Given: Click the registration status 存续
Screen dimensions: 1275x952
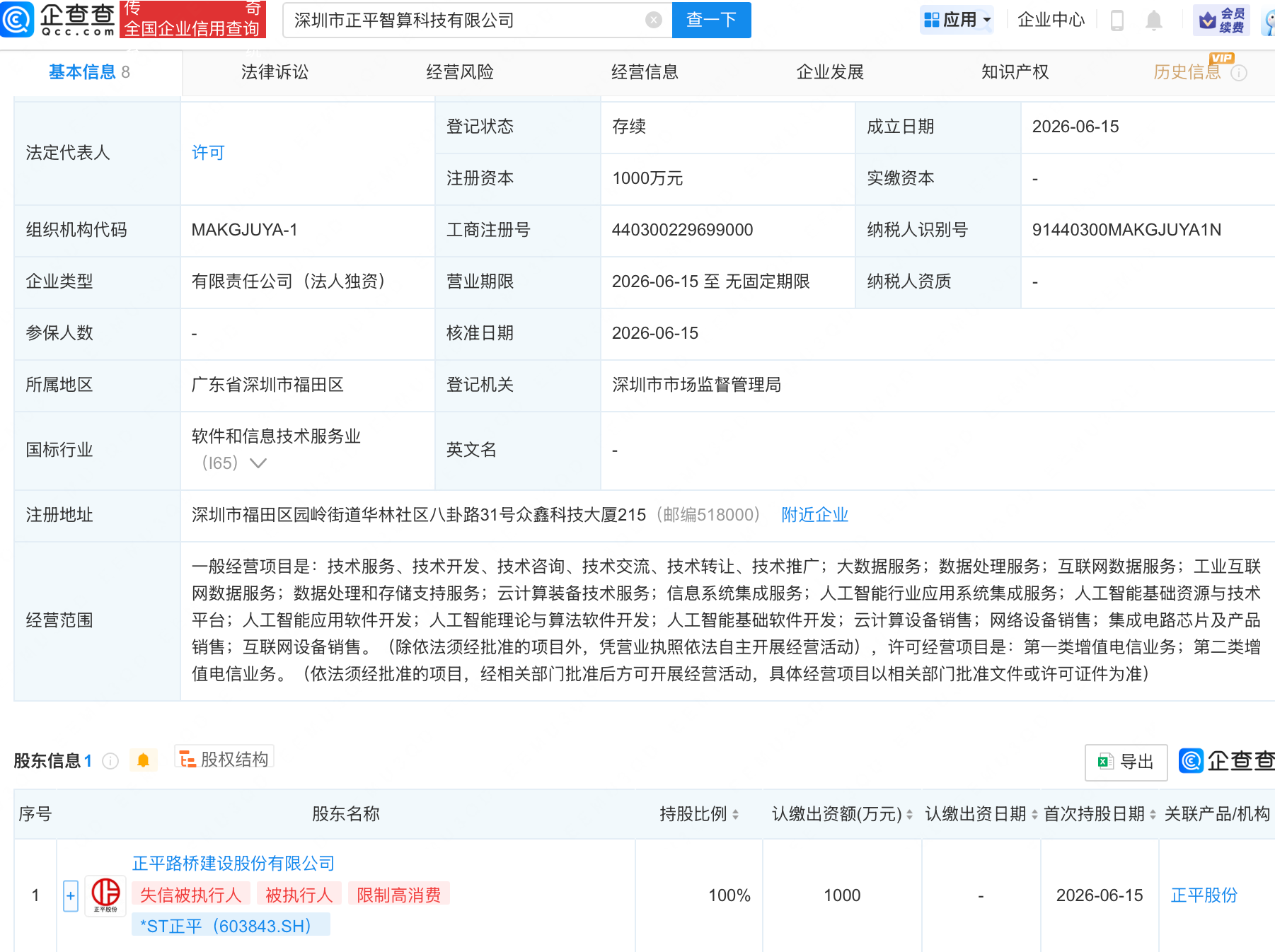Looking at the screenshot, I should click(x=629, y=127).
